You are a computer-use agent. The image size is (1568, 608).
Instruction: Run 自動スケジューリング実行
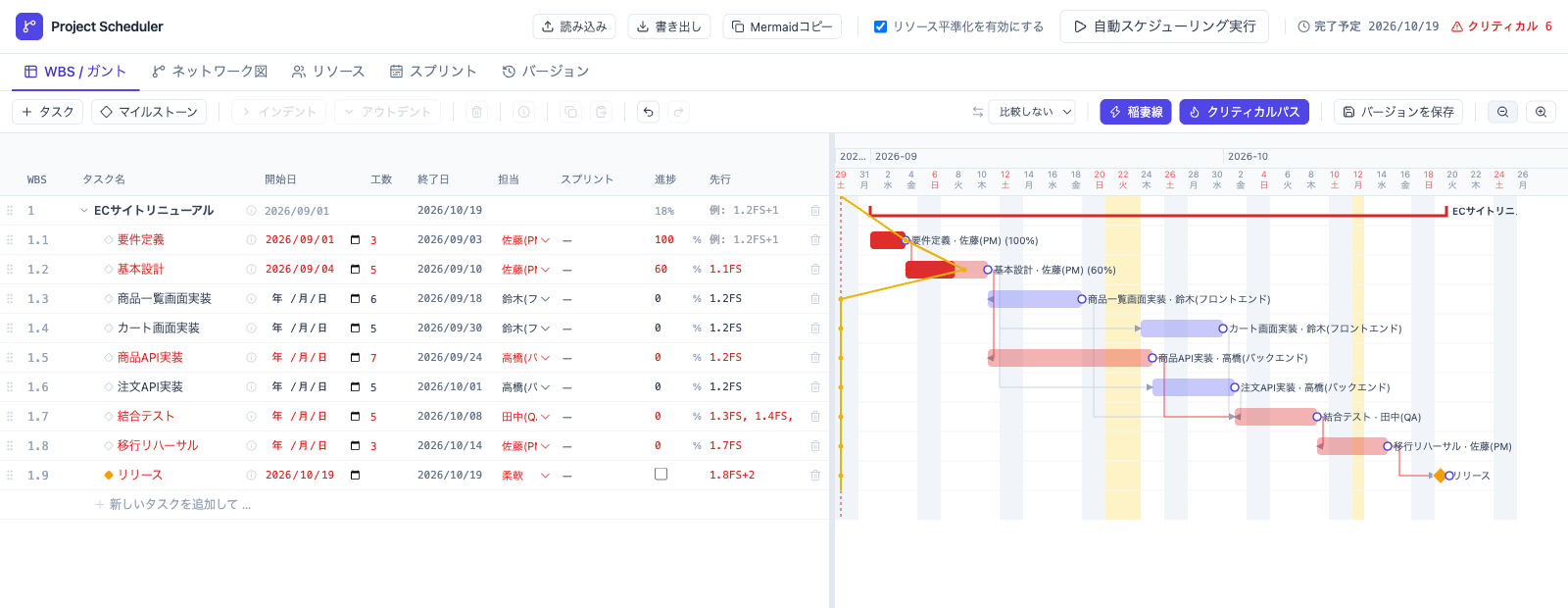pos(1164,26)
